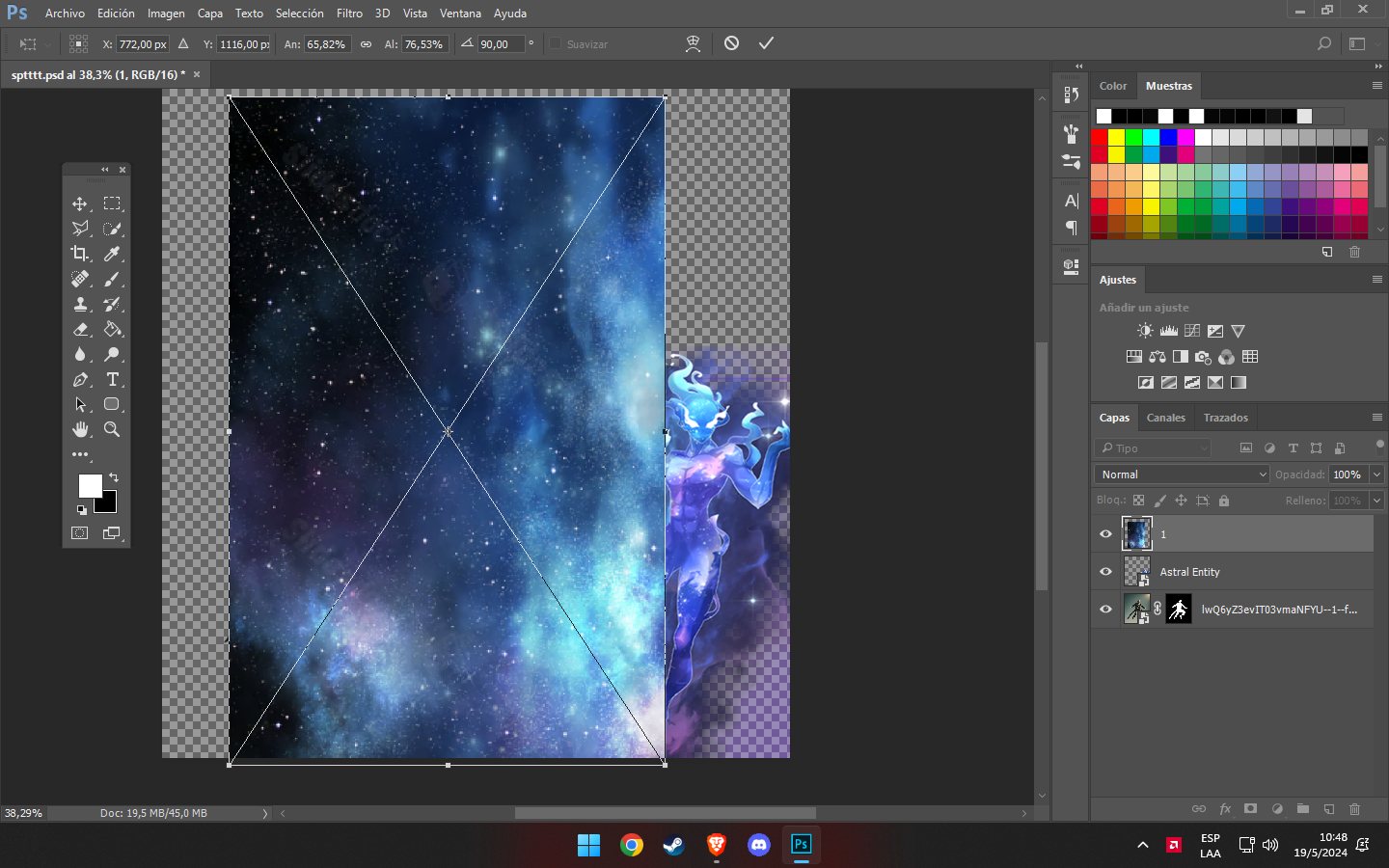This screenshot has width=1389, height=868.
Task: Select the Blur tool
Action: pyautogui.click(x=80, y=354)
